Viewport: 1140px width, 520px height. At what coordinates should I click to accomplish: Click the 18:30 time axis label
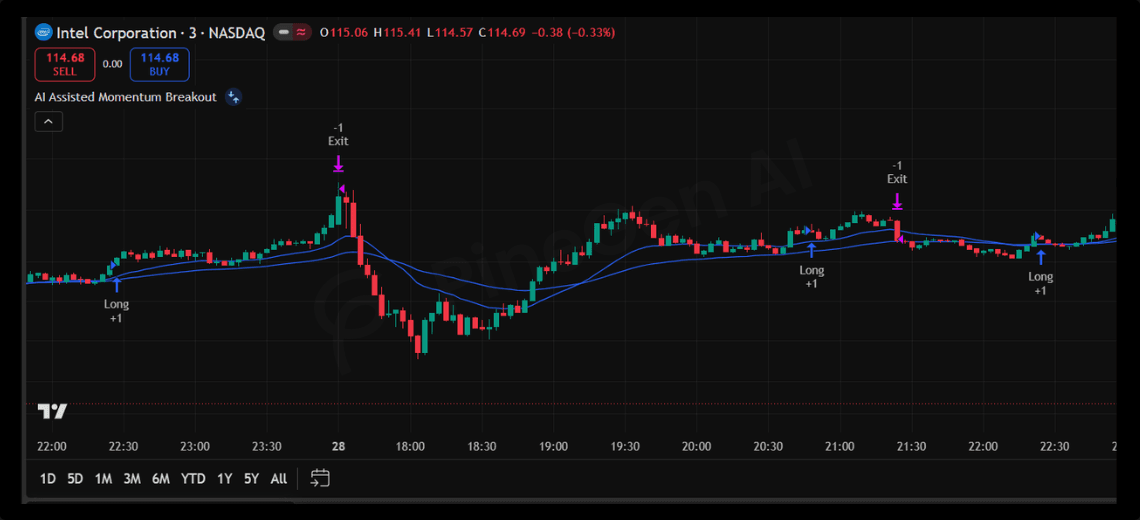pos(481,447)
